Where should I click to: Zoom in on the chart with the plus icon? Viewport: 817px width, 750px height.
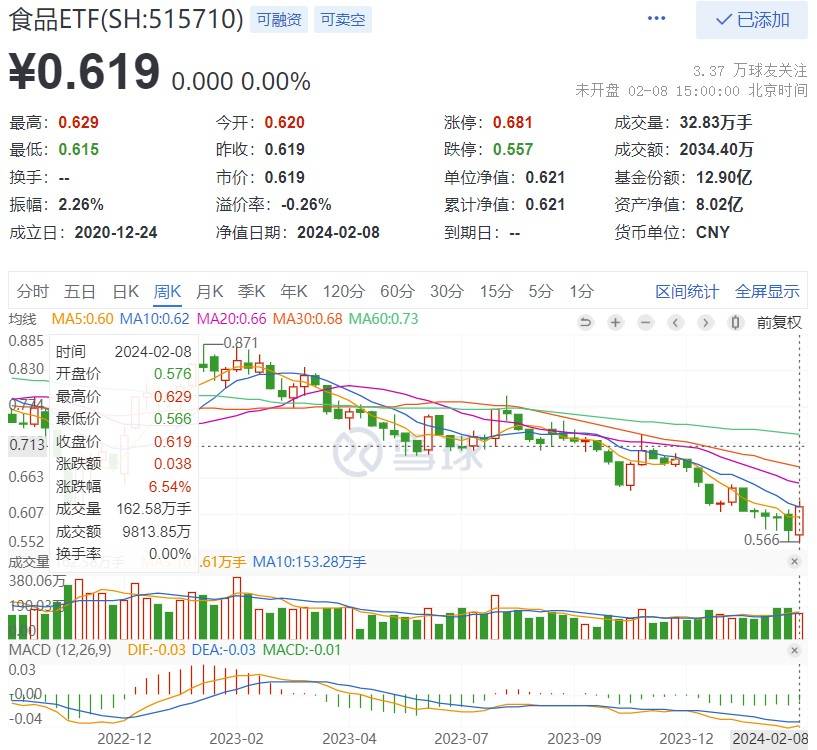[614, 322]
